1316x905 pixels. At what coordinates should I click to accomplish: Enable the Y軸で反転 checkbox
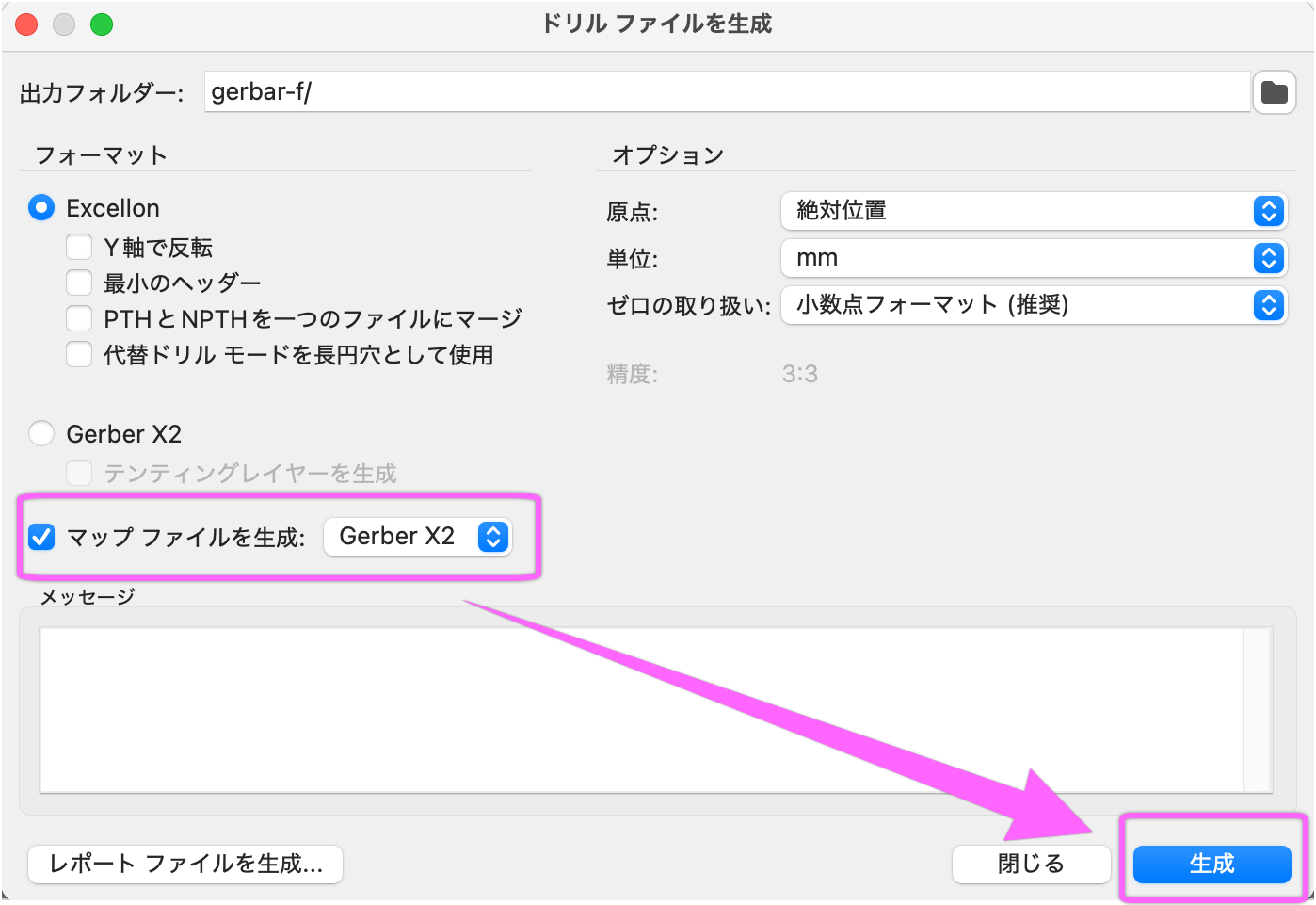point(79,248)
